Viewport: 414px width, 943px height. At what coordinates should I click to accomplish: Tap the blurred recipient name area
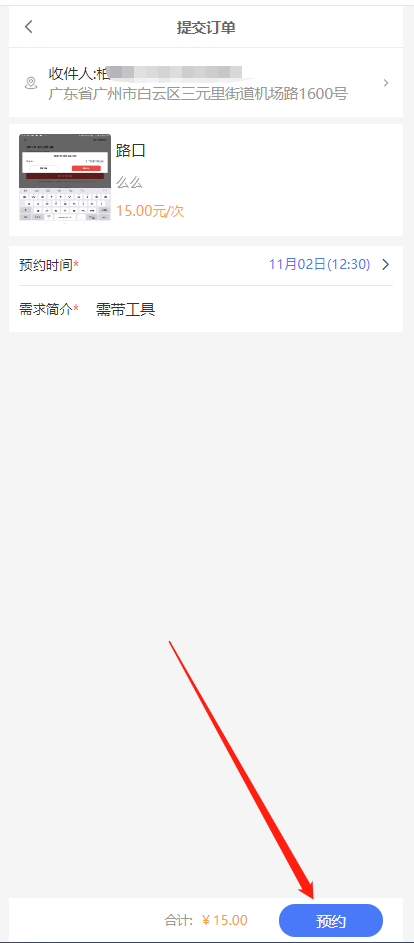pyautogui.click(x=175, y=73)
